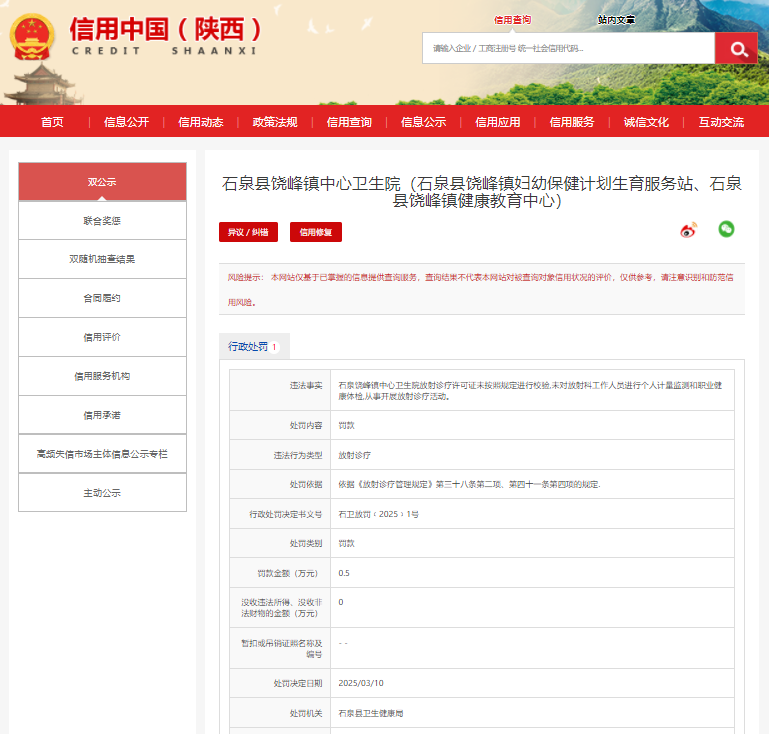
Task: Open 信用应用 navigation item
Action: 498,122
